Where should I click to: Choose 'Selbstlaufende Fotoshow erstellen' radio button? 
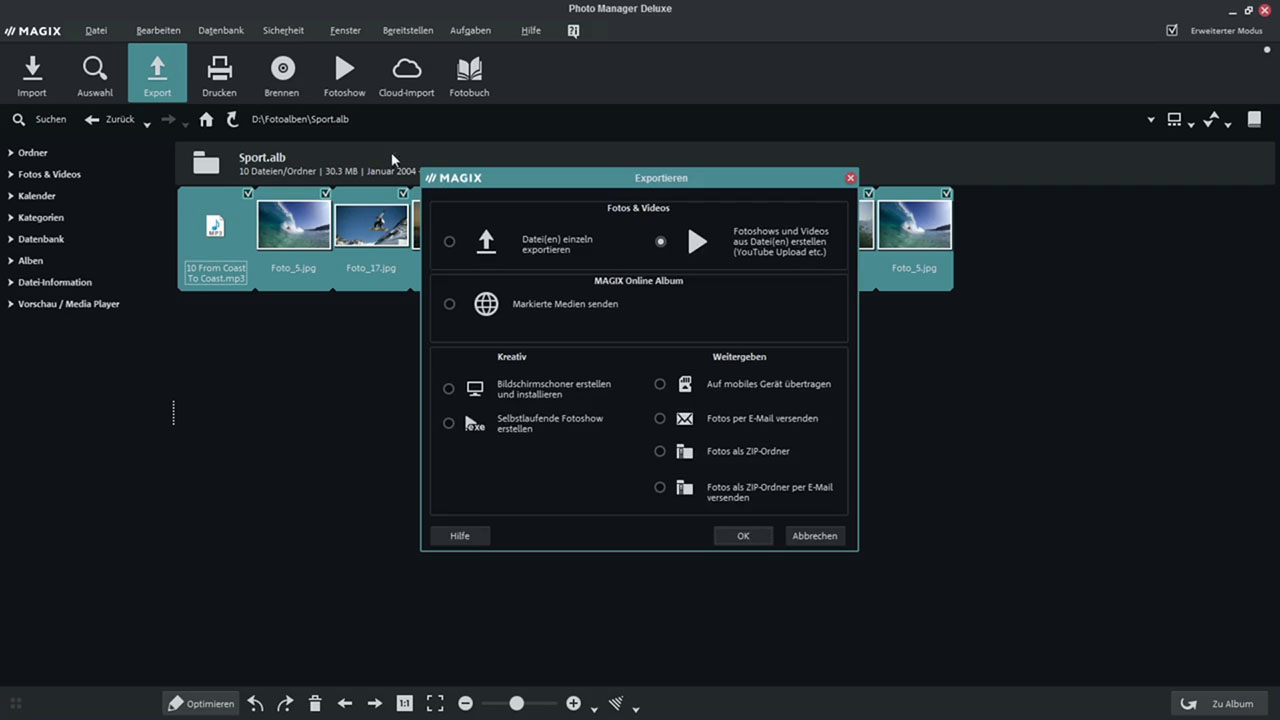[x=448, y=423]
